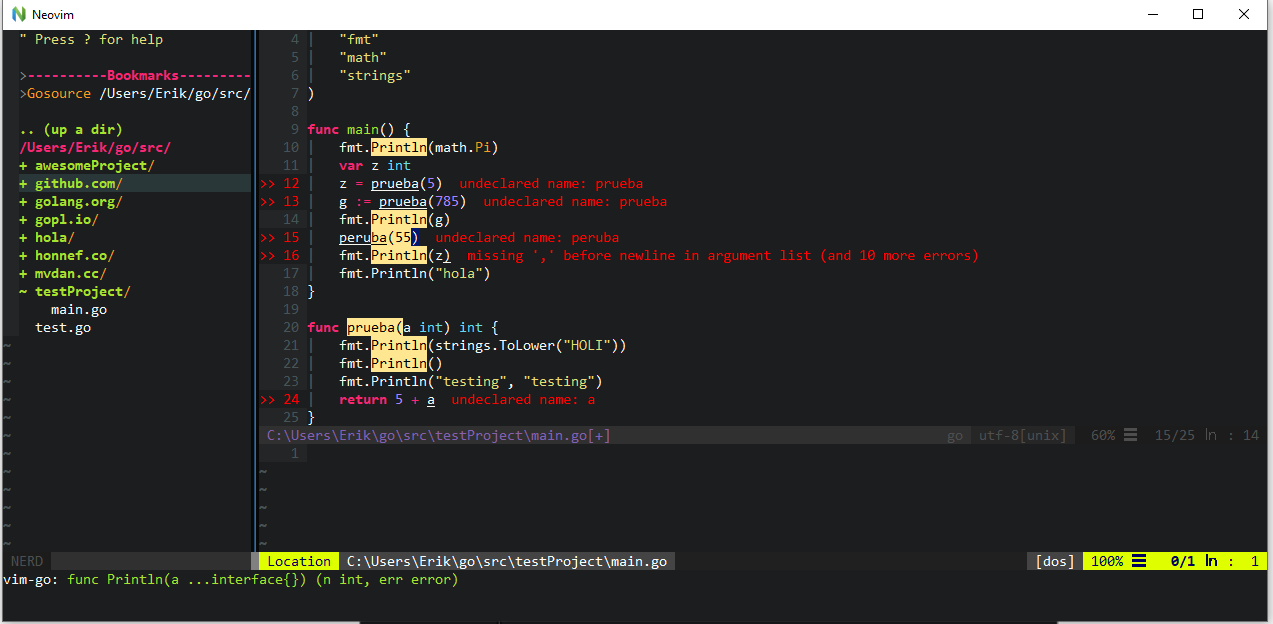Select the Location tab in bottom statusline

298,561
